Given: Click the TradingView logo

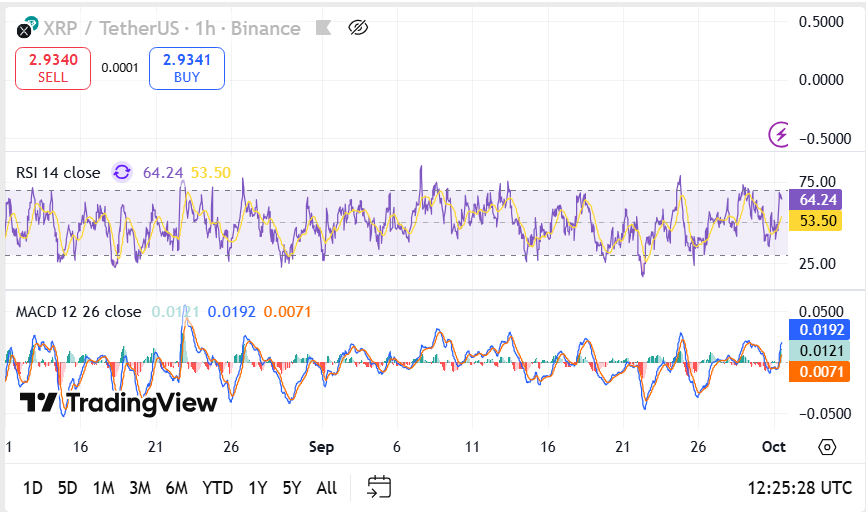Looking at the screenshot, I should pos(118,403).
